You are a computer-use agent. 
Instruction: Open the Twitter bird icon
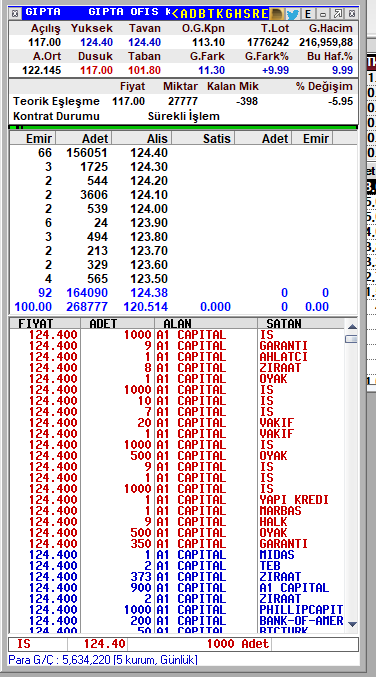tap(293, 14)
